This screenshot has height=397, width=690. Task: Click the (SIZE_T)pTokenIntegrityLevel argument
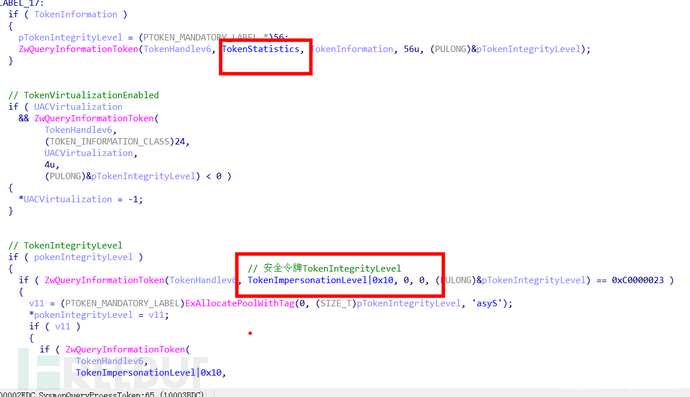point(388,303)
